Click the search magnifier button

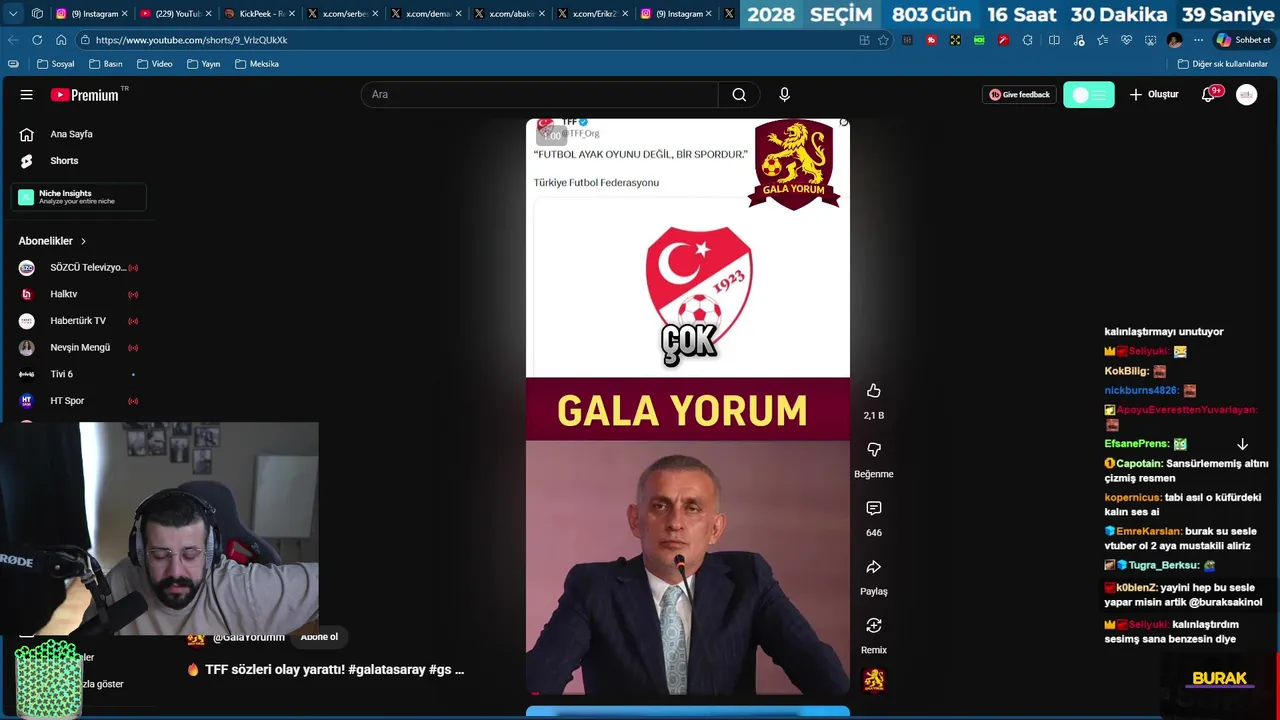click(x=739, y=95)
